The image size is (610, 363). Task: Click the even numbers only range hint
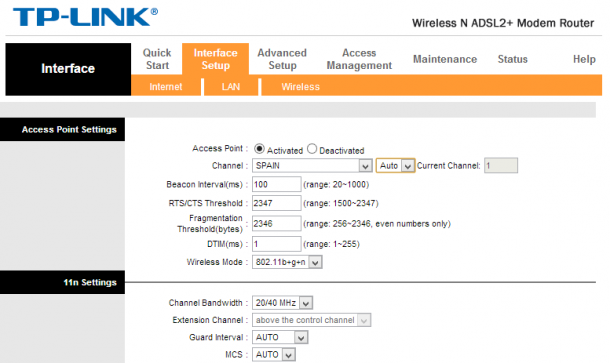[377, 224]
